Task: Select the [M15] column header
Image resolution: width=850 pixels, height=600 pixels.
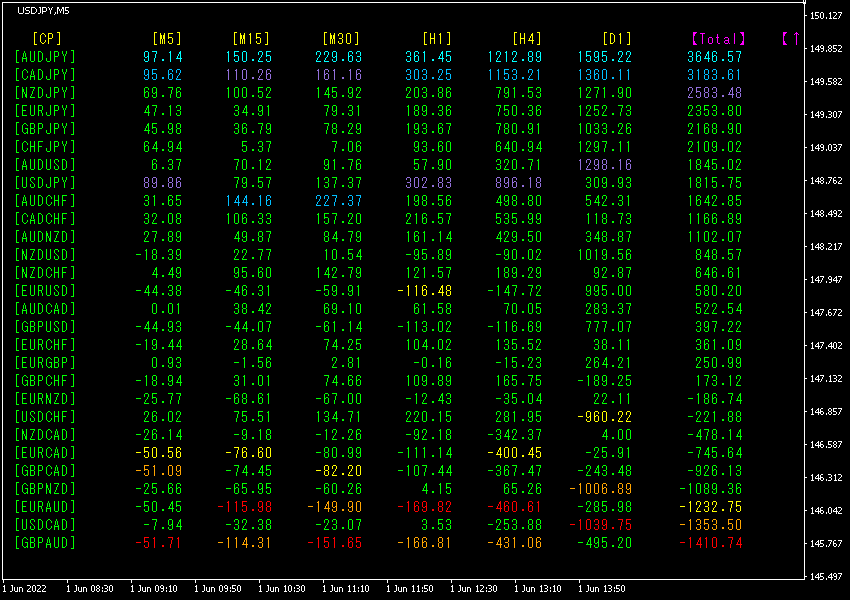Action: coord(251,39)
